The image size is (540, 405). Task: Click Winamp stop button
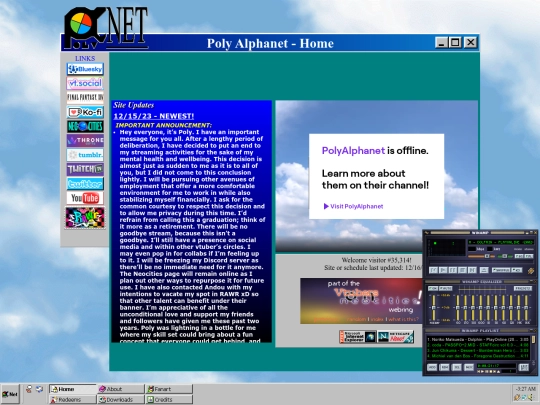tap(463, 270)
